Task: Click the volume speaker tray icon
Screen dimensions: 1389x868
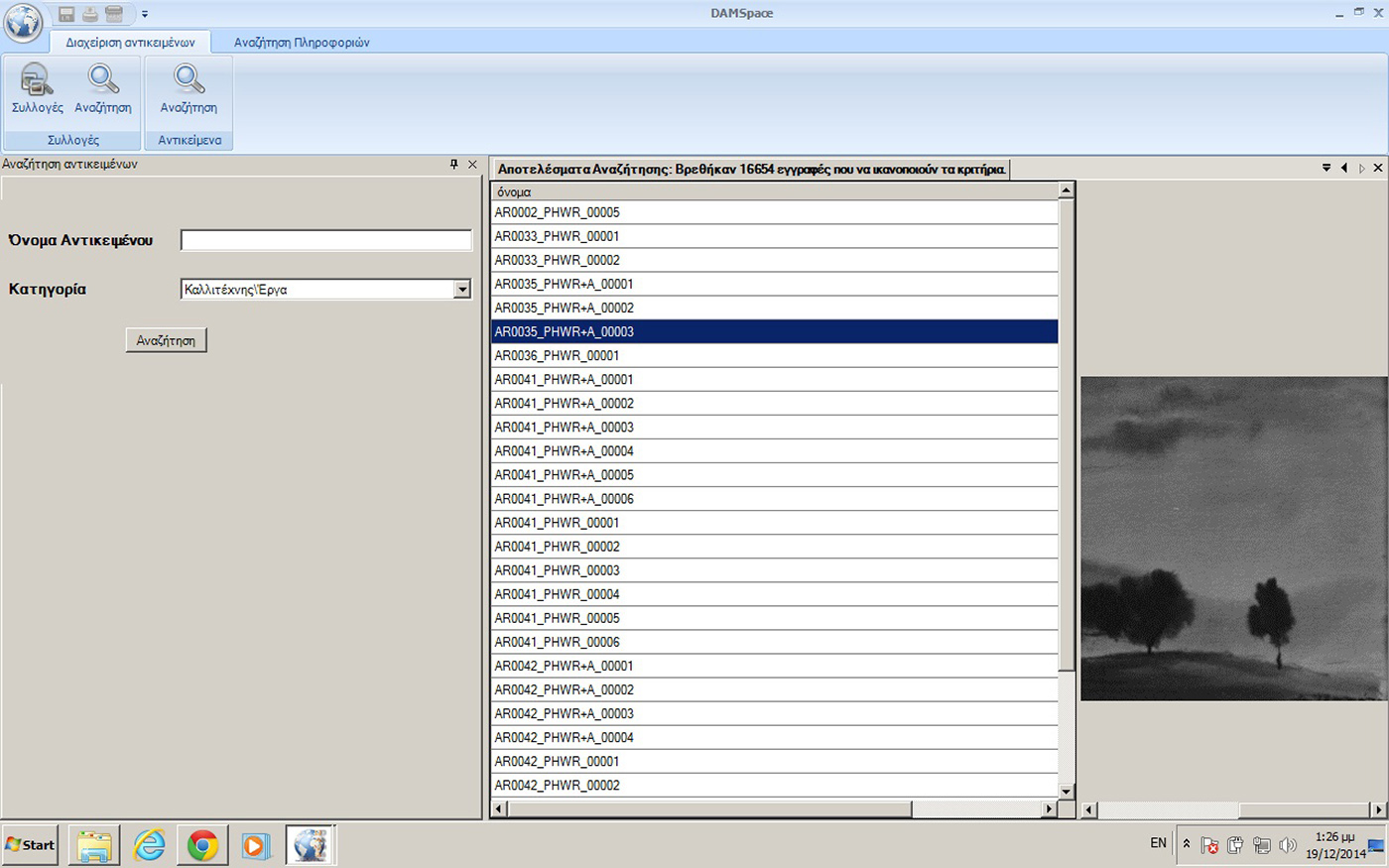Action: (1288, 845)
